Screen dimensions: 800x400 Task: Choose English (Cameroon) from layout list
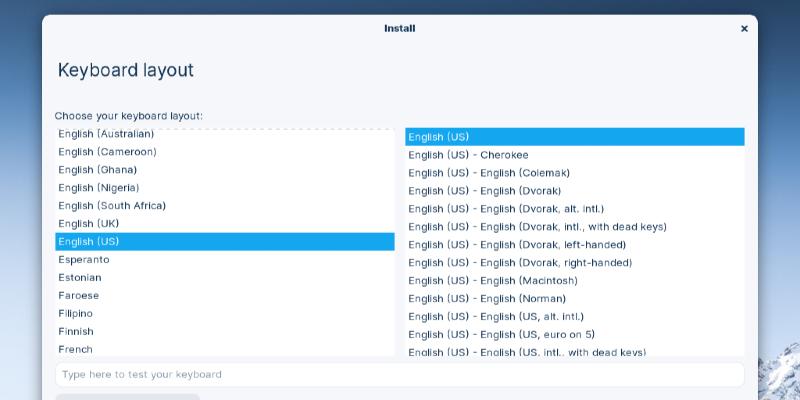107,152
